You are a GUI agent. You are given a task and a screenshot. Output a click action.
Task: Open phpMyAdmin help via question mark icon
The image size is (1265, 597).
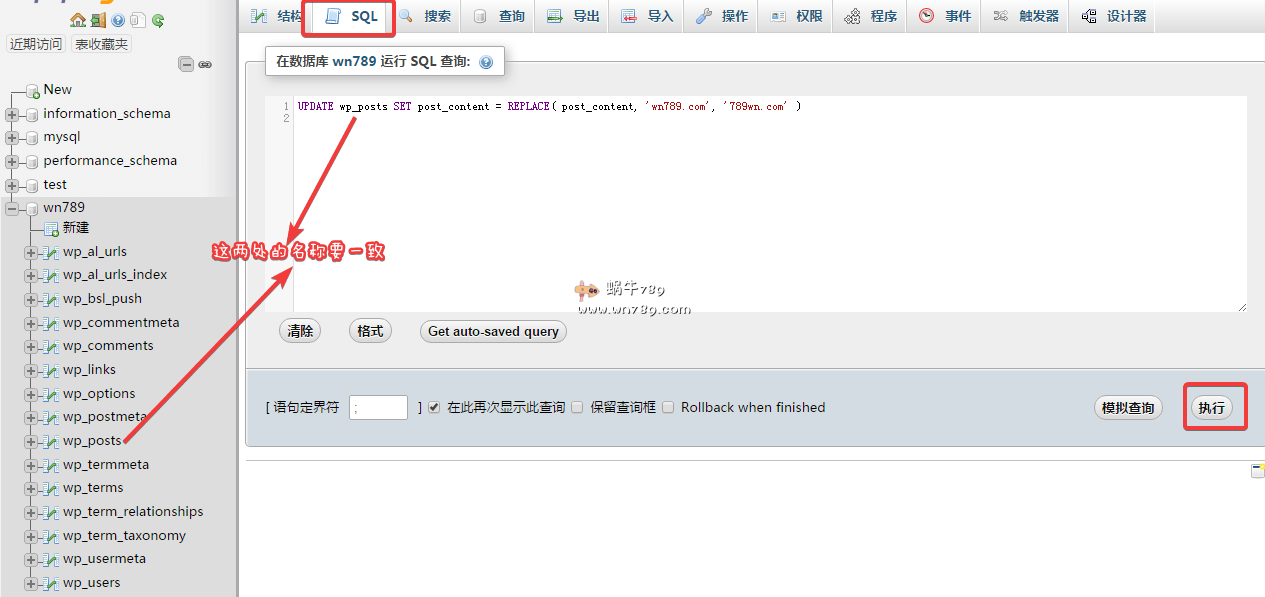(118, 19)
